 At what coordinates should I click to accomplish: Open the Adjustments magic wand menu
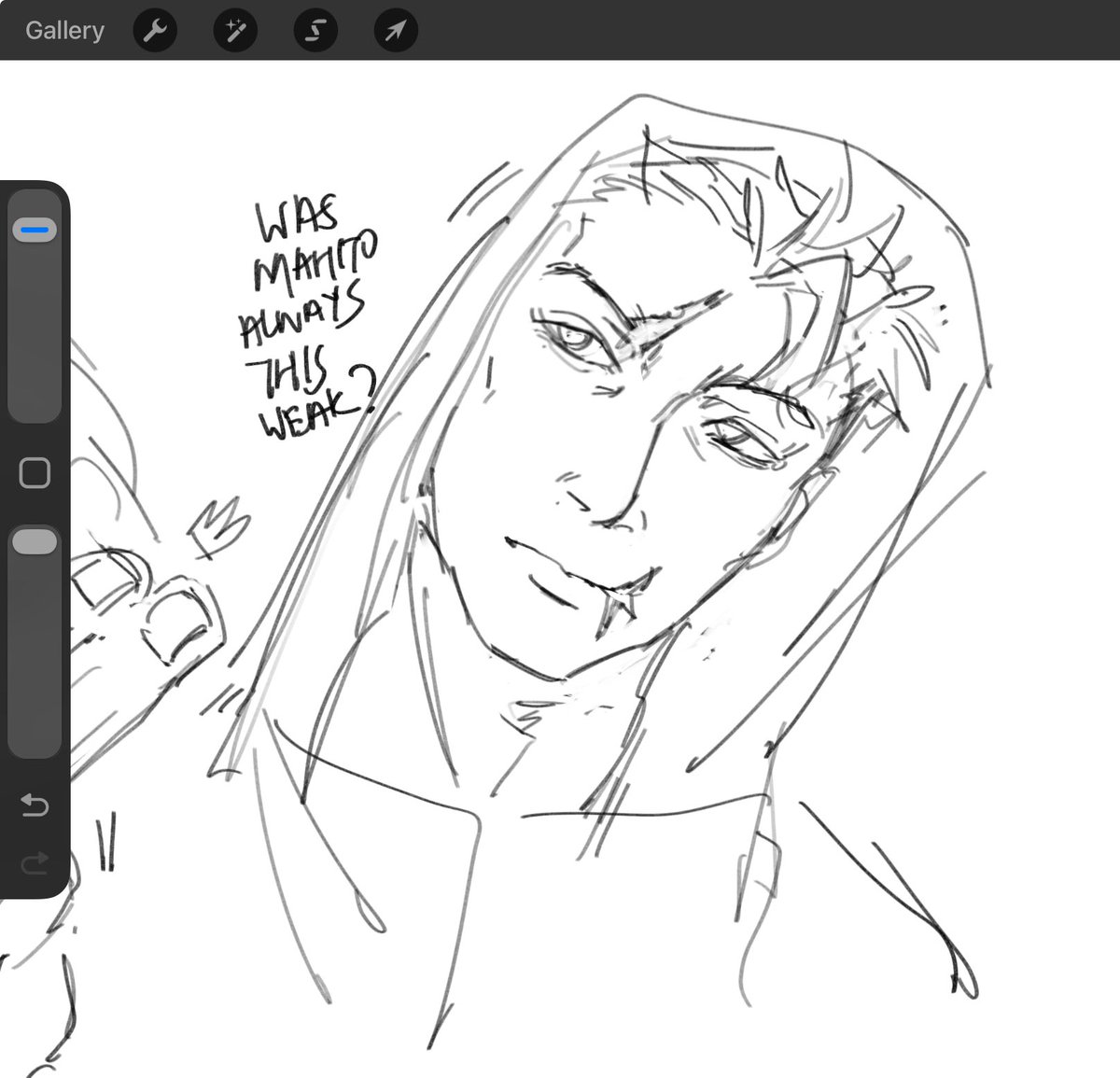click(235, 31)
